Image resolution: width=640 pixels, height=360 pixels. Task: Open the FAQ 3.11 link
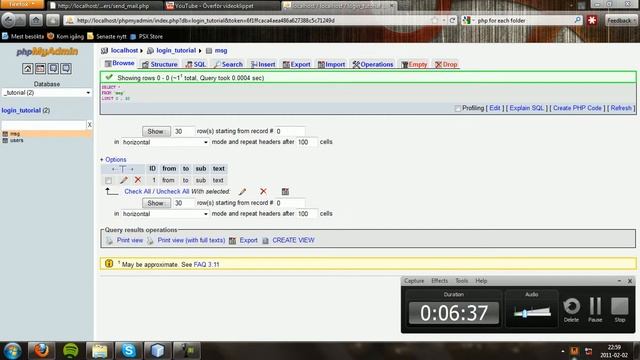(x=206, y=264)
